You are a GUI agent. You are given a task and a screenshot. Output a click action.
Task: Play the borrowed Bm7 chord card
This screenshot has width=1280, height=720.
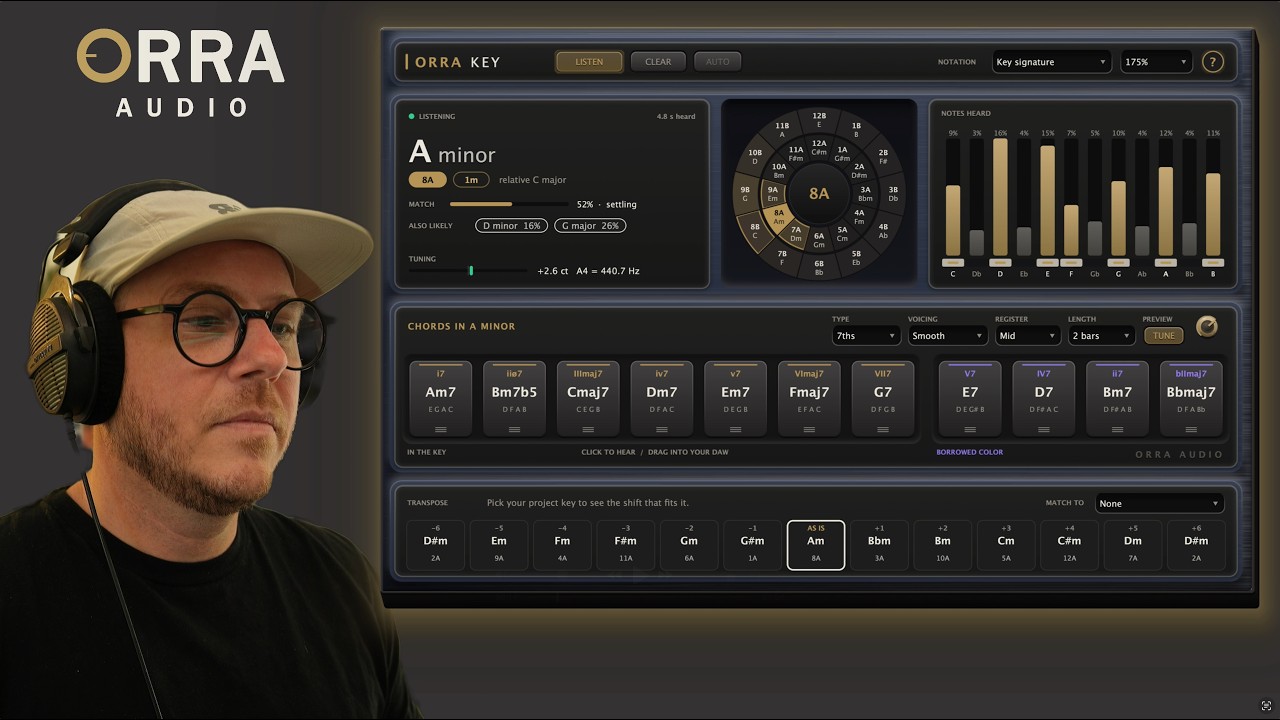click(x=1117, y=399)
